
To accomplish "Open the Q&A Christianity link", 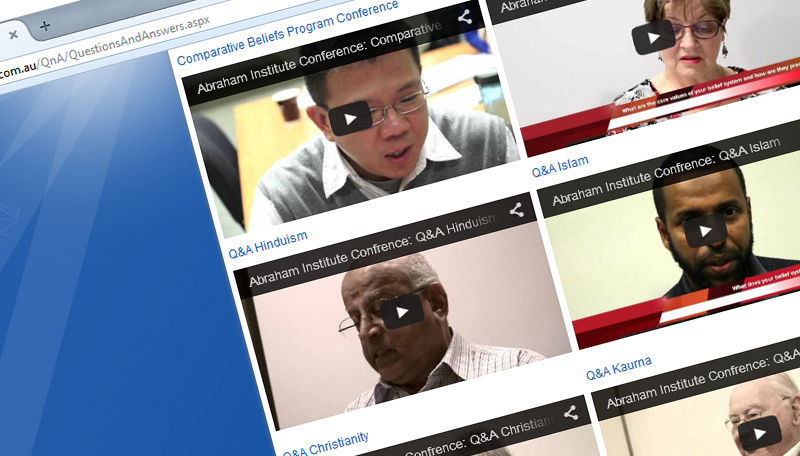I will [x=326, y=444].
